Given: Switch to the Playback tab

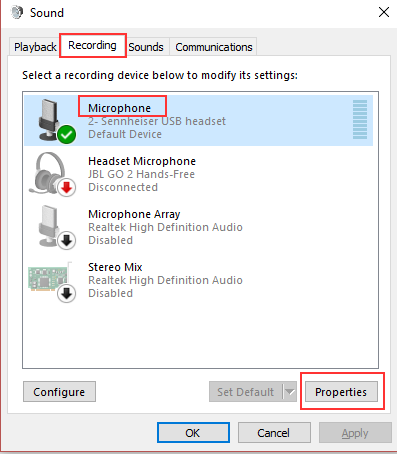Looking at the screenshot, I should 35,47.
